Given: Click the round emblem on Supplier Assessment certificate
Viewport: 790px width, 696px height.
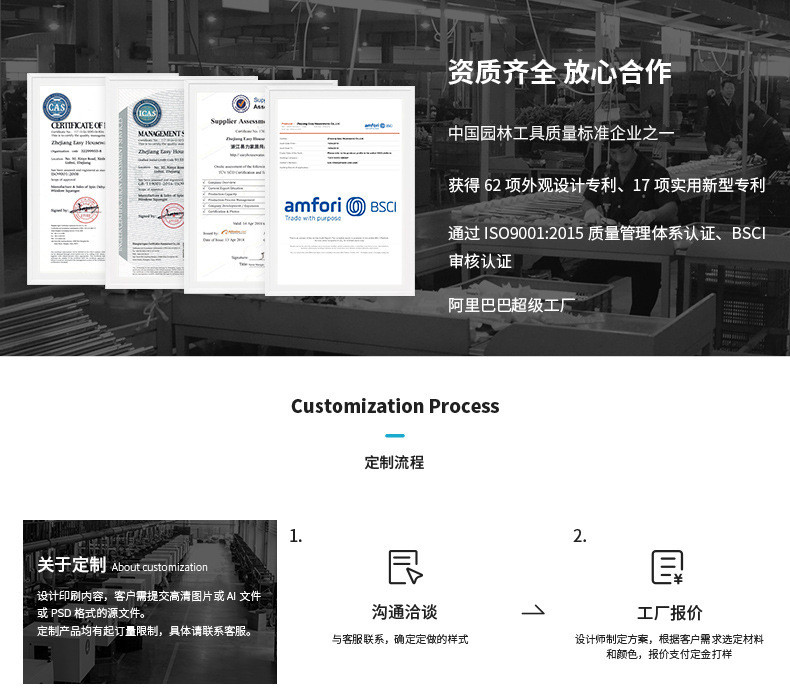Looking at the screenshot, I should pos(241,103).
